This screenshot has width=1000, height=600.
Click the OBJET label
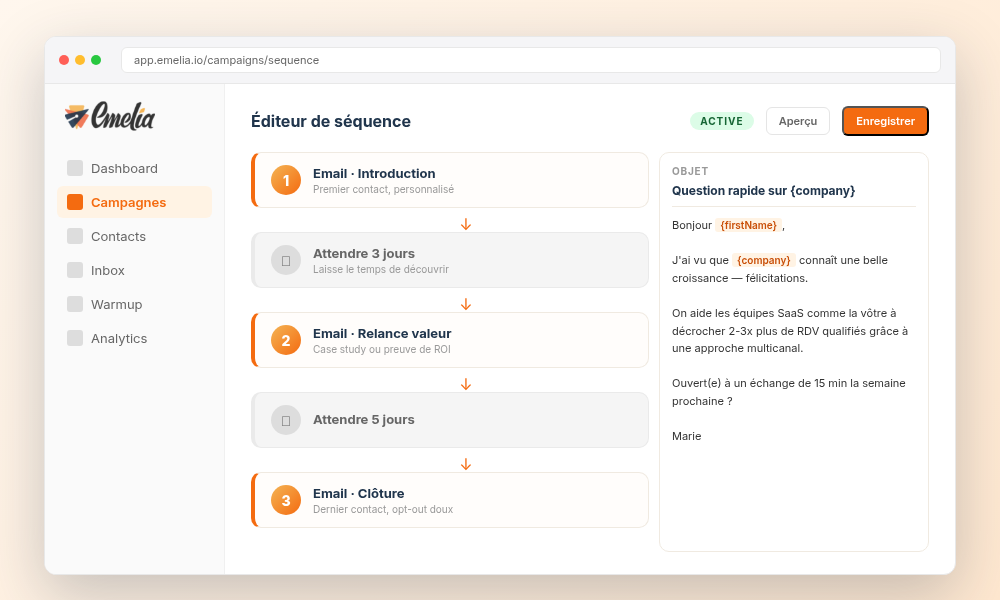point(690,171)
